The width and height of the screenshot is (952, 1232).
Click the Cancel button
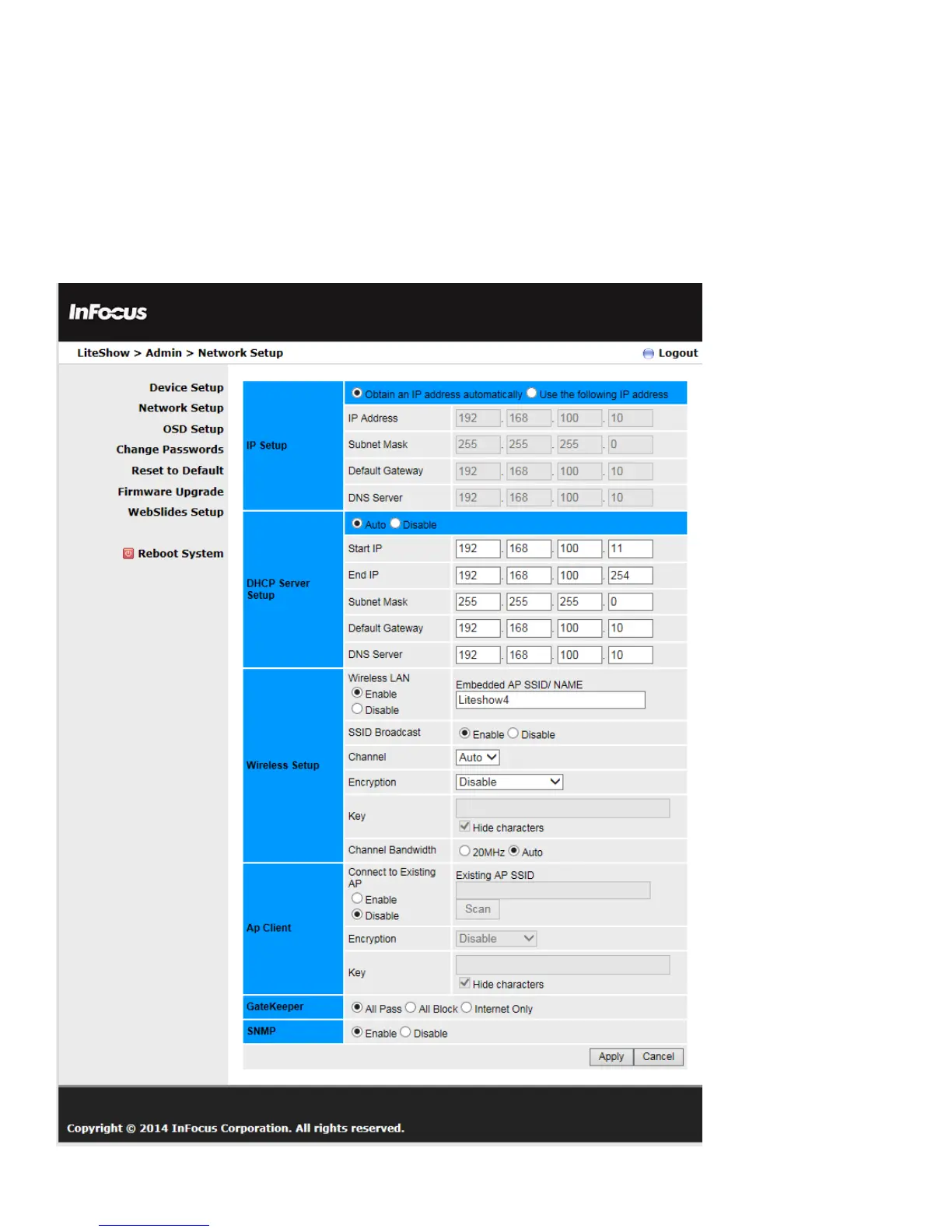tap(659, 1057)
